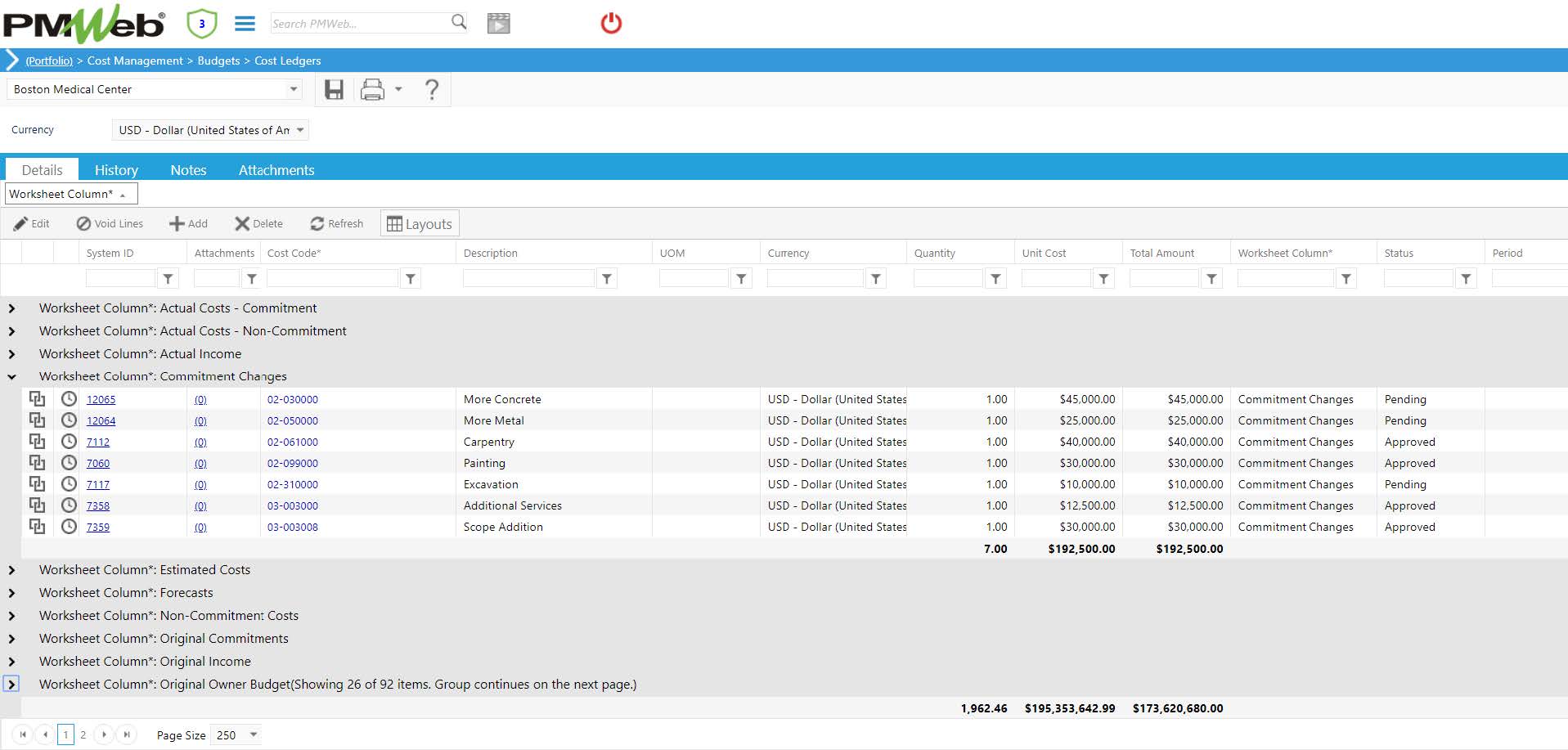Click the Refresh button
1568x750 pixels.
point(336,223)
